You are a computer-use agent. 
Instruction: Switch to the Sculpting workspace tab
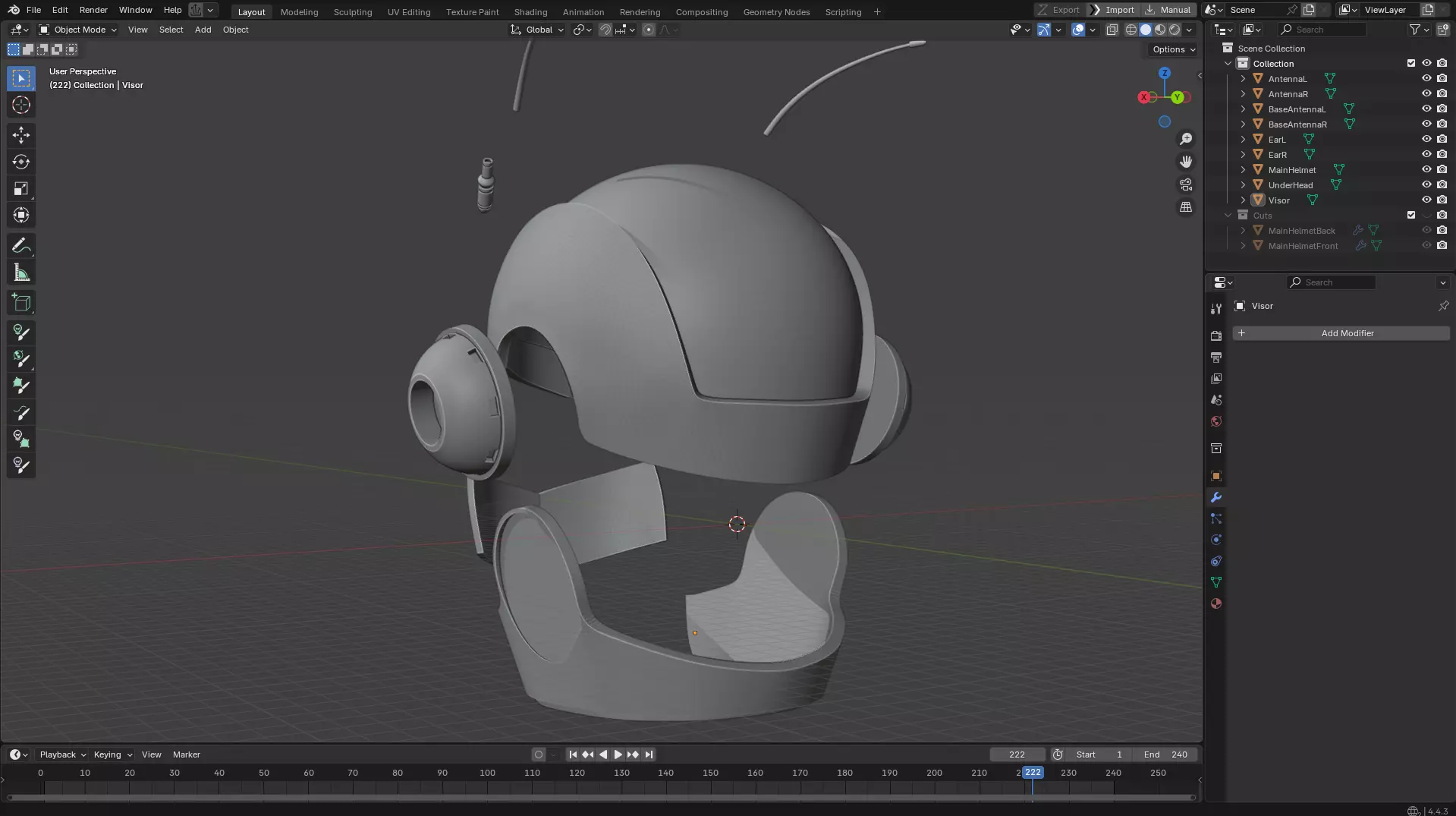(353, 11)
